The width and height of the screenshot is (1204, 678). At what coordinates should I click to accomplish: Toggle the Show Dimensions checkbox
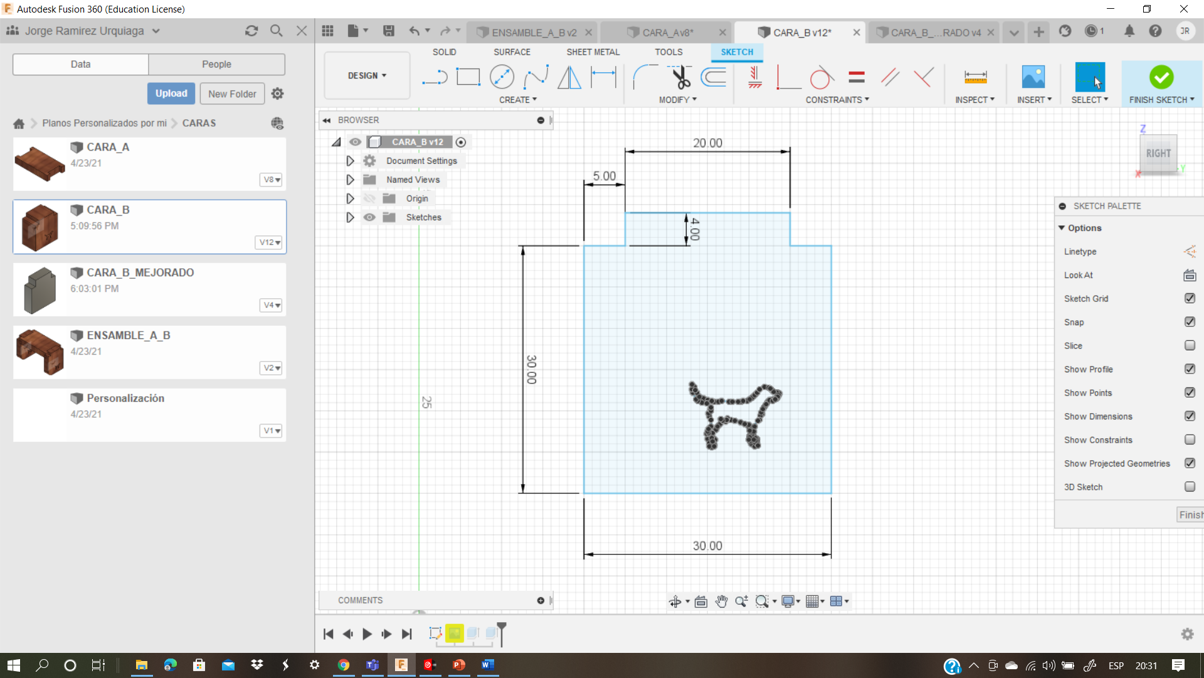[1190, 416]
